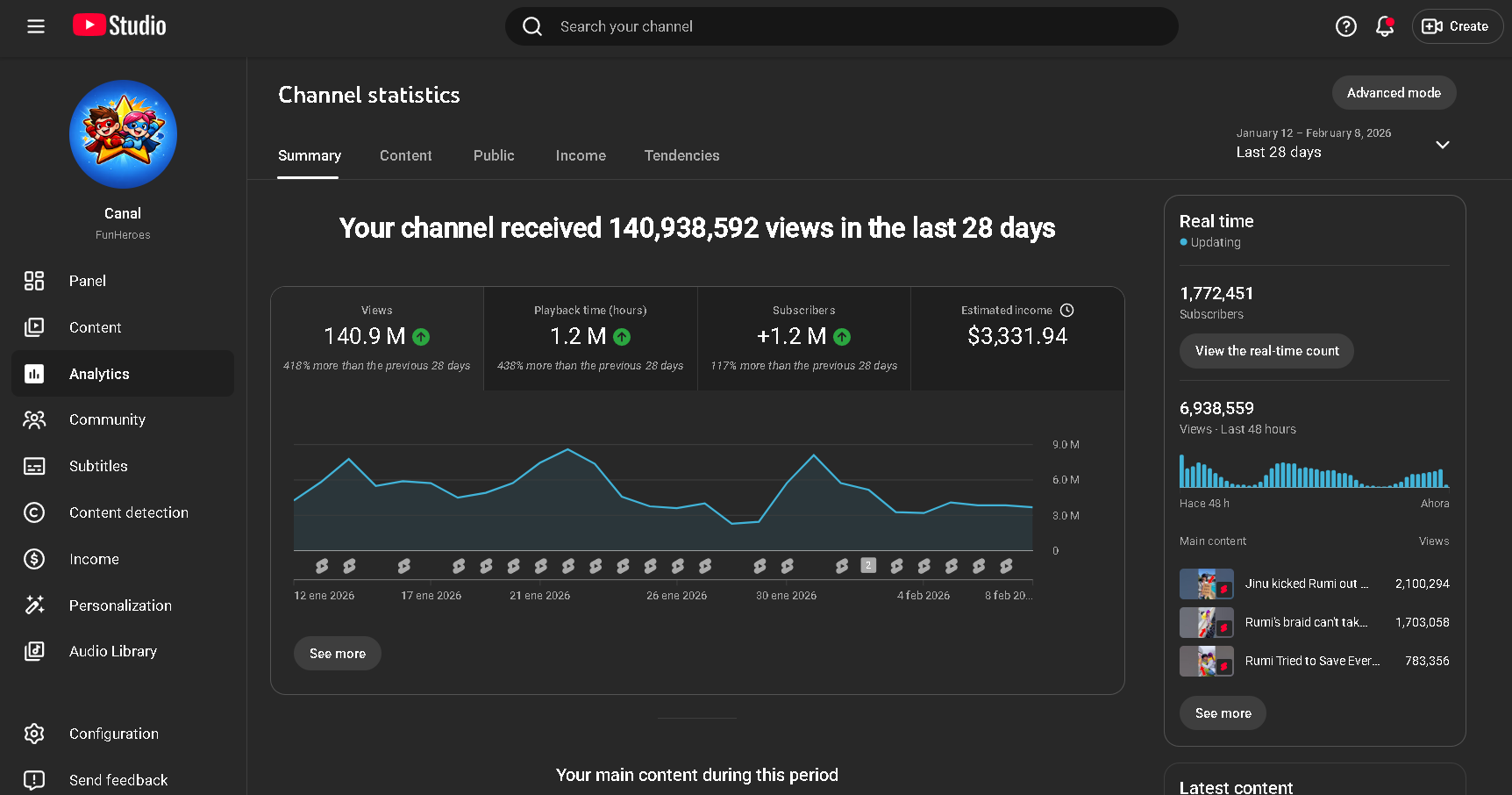Switch to the Income tab
This screenshot has height=795, width=1512.
(581, 155)
